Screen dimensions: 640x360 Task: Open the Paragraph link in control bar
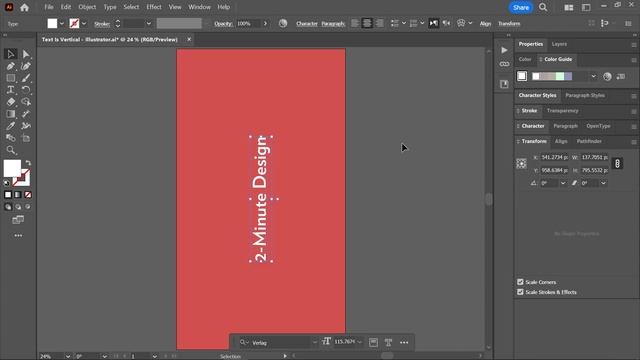click(x=333, y=24)
